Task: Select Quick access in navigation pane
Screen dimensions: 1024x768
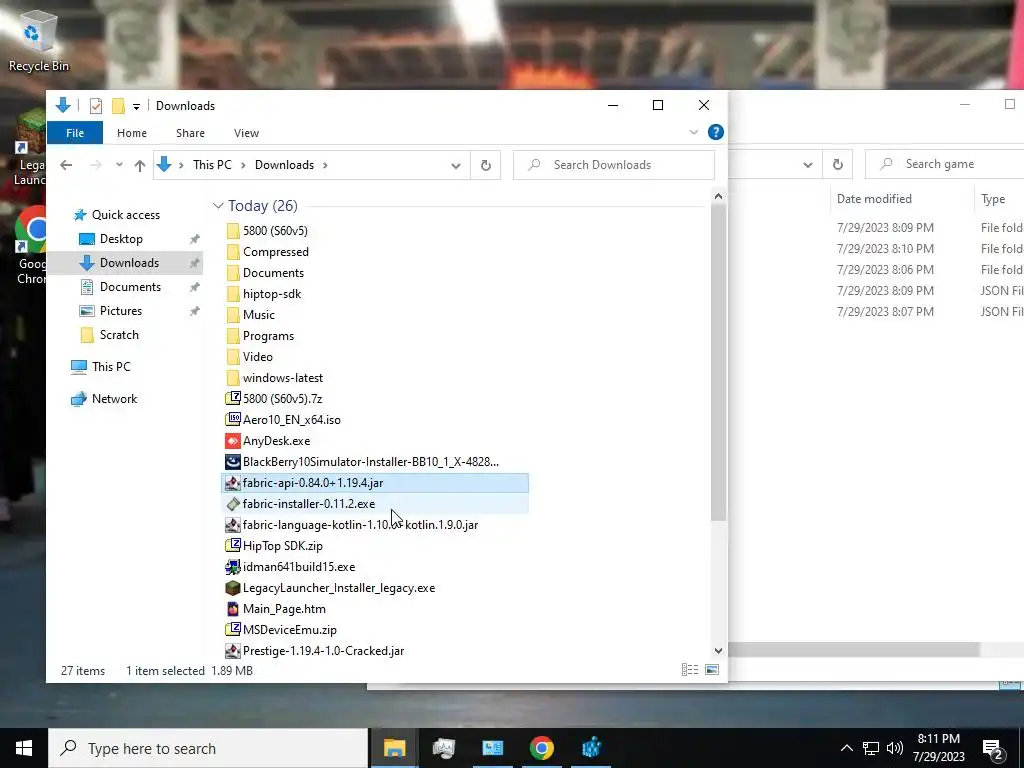Action: coord(125,214)
